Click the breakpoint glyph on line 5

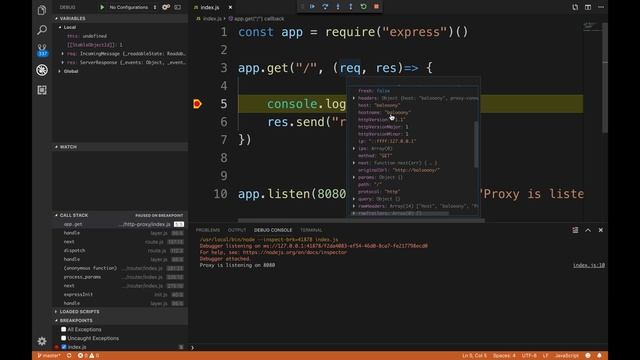pos(197,104)
